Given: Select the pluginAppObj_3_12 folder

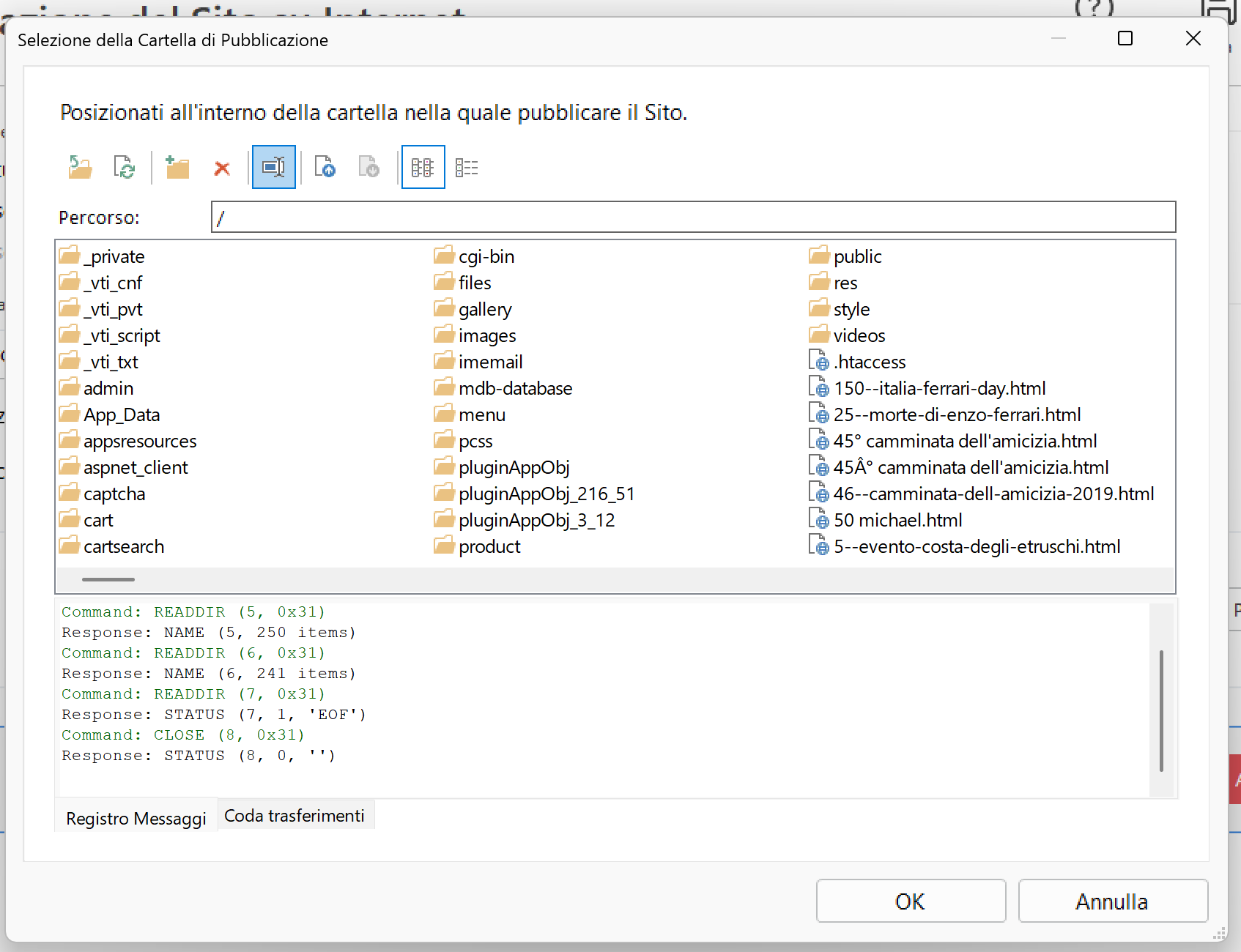Looking at the screenshot, I should 524,520.
